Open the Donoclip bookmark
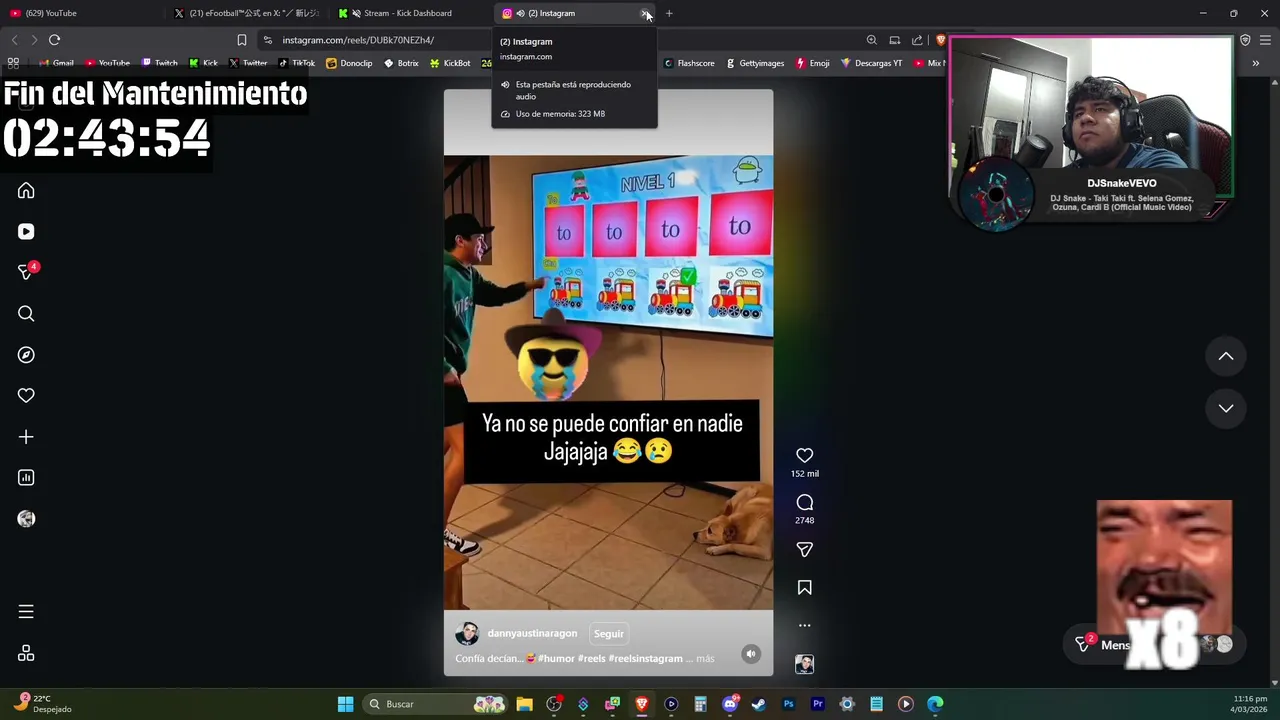This screenshot has height=720, width=1280. [x=349, y=63]
